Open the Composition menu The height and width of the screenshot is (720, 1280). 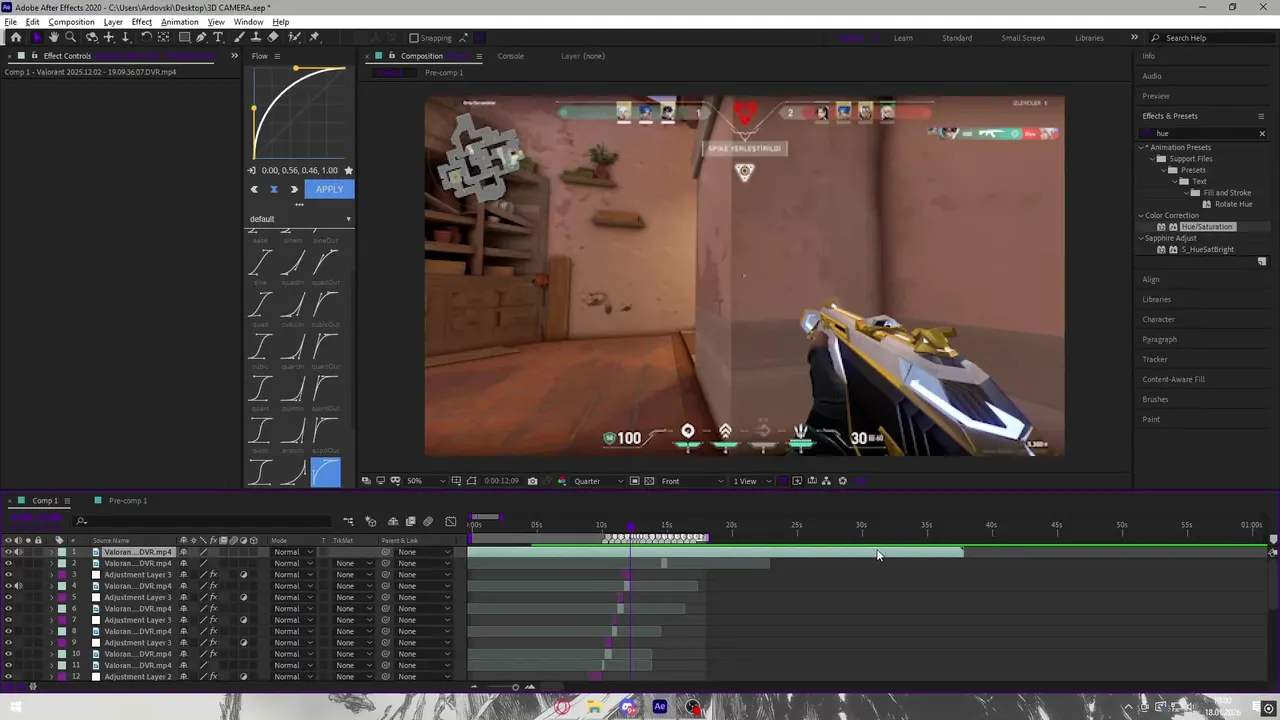(71, 22)
